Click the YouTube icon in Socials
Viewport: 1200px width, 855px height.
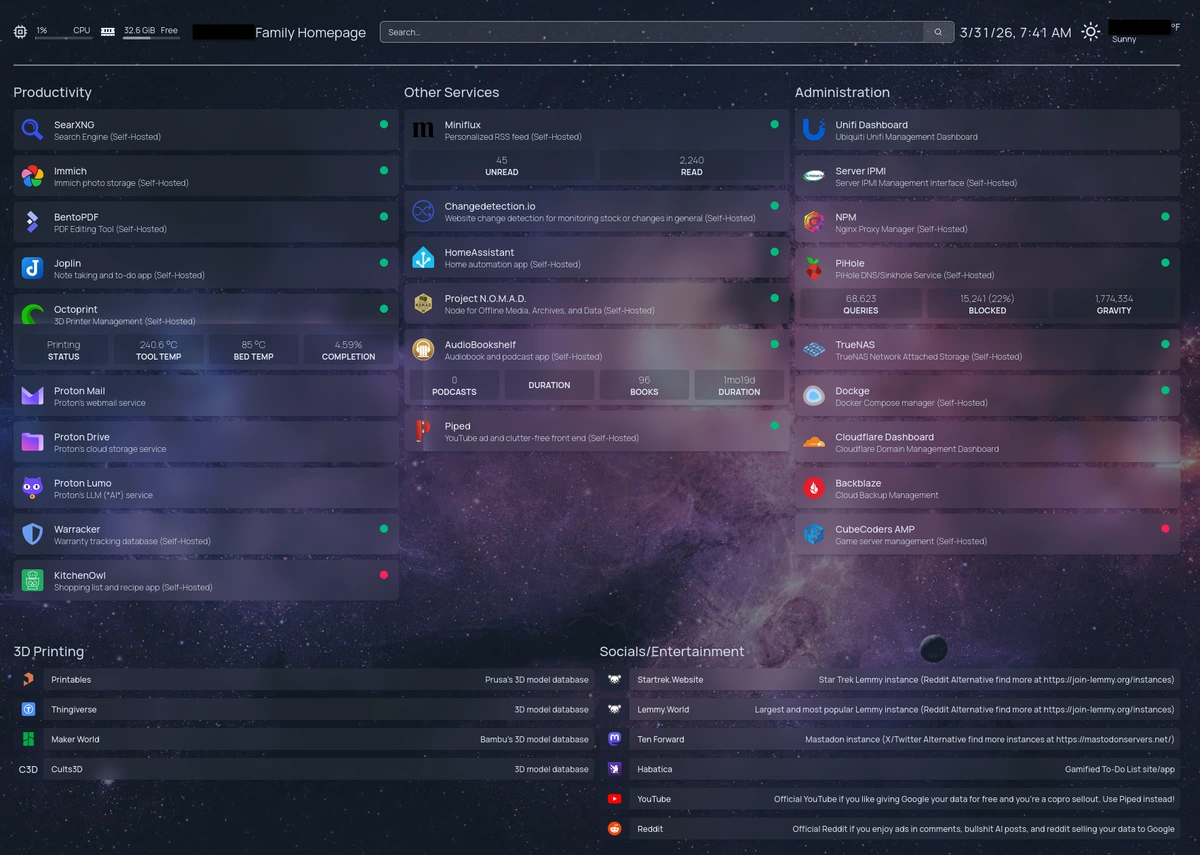(615, 799)
